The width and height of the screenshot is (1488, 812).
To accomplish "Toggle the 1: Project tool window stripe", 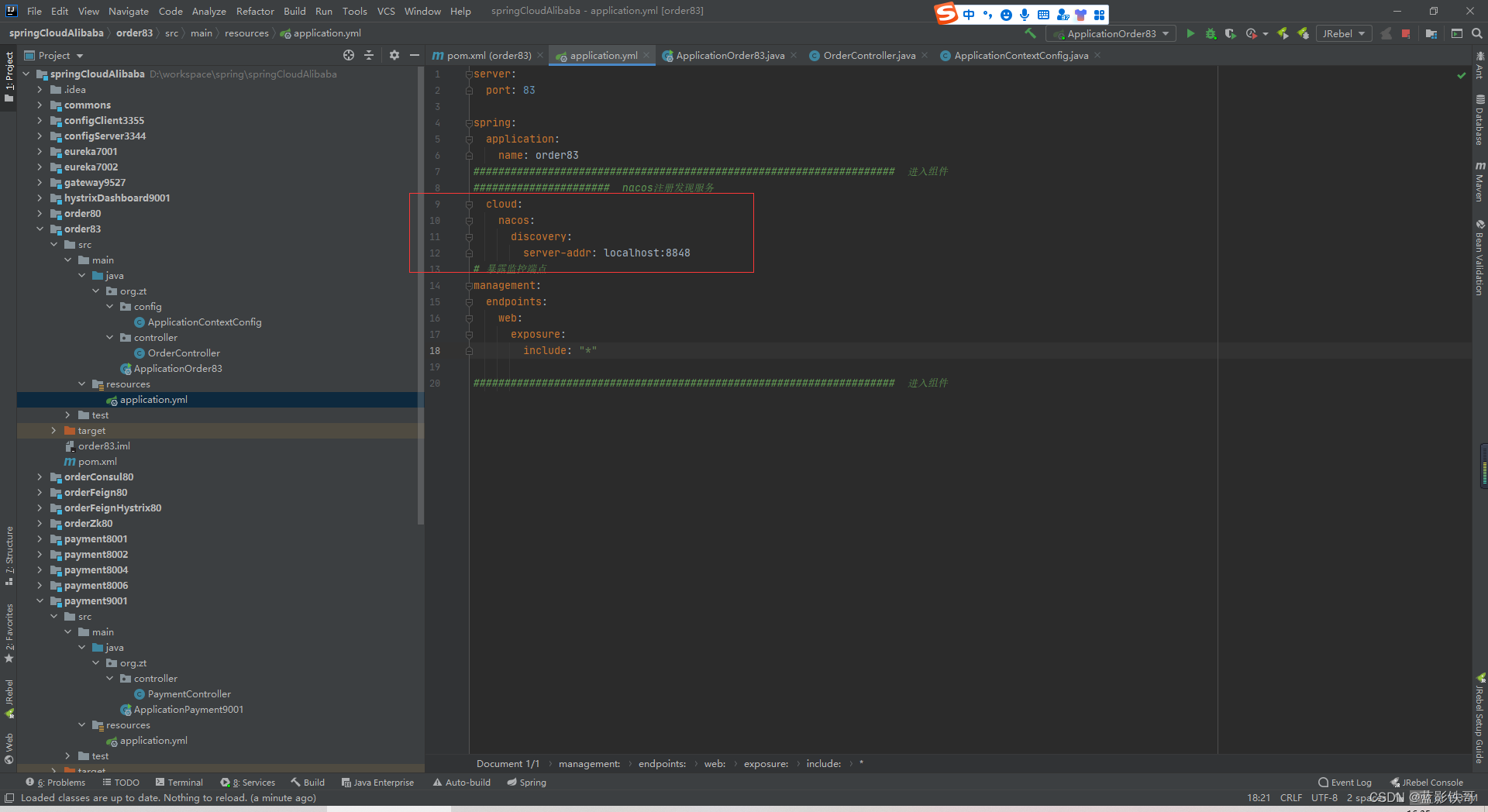I will coord(9,77).
